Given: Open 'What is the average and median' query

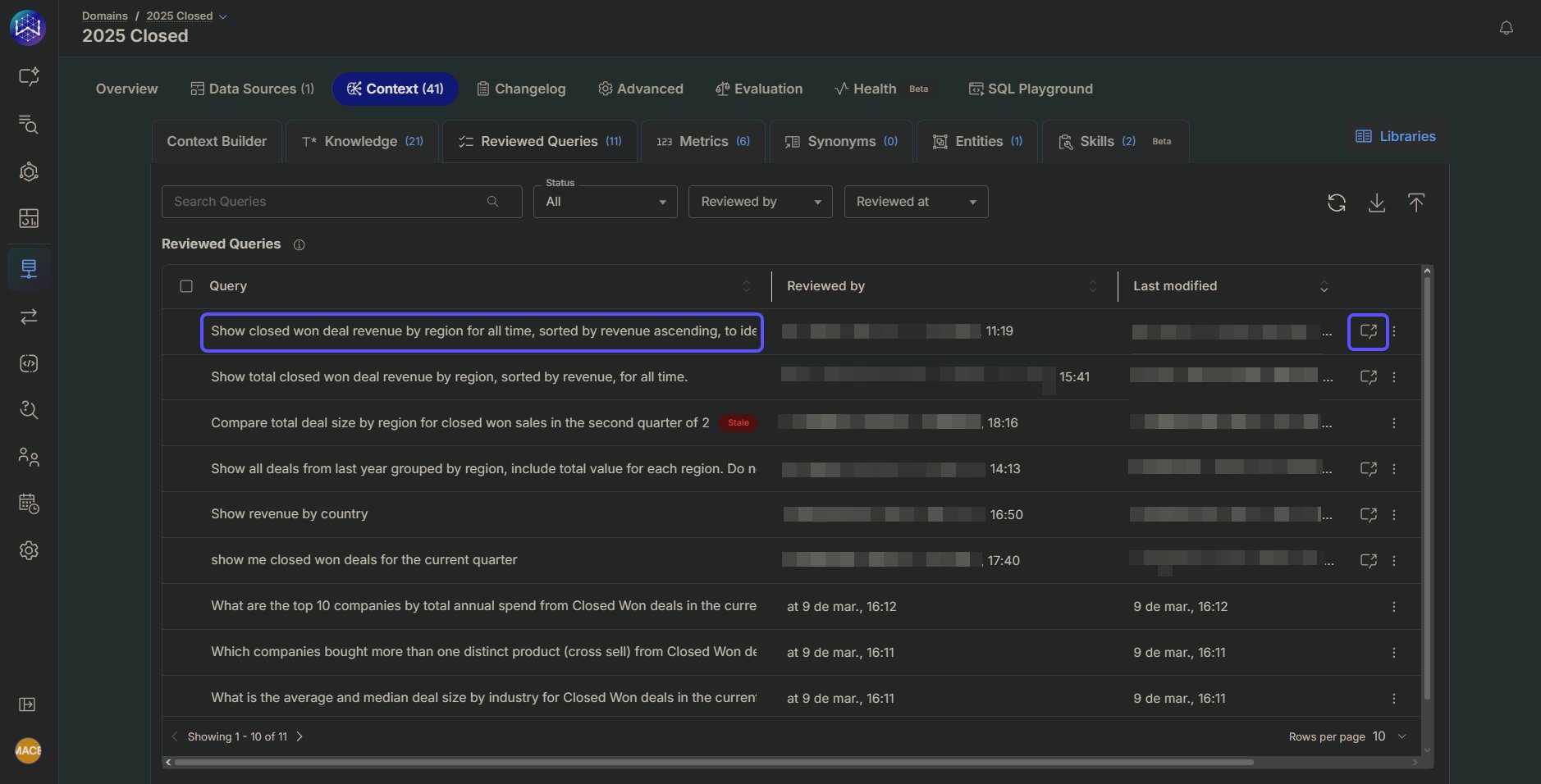Looking at the screenshot, I should pyautogui.click(x=483, y=698).
